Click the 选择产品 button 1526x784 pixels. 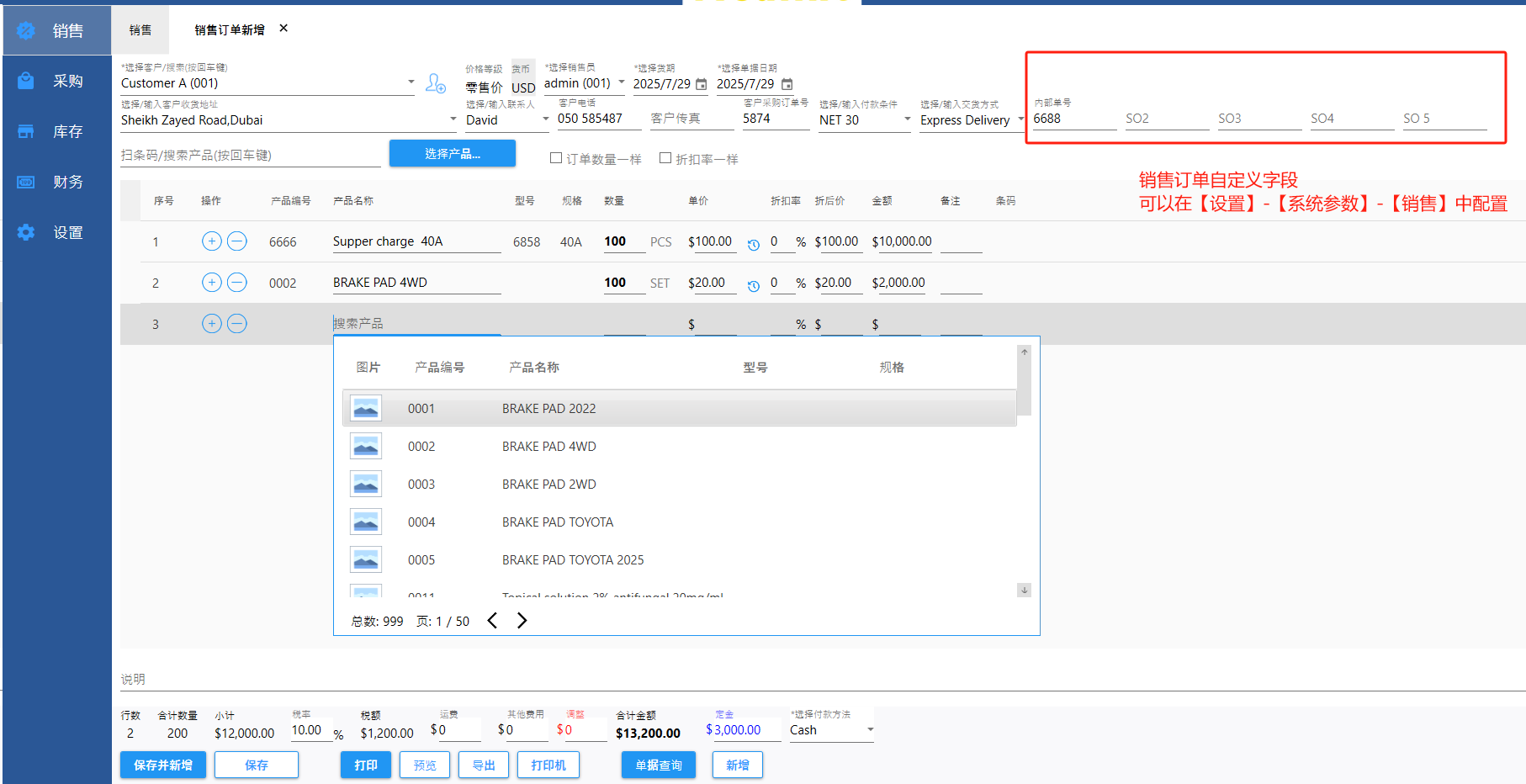452,154
